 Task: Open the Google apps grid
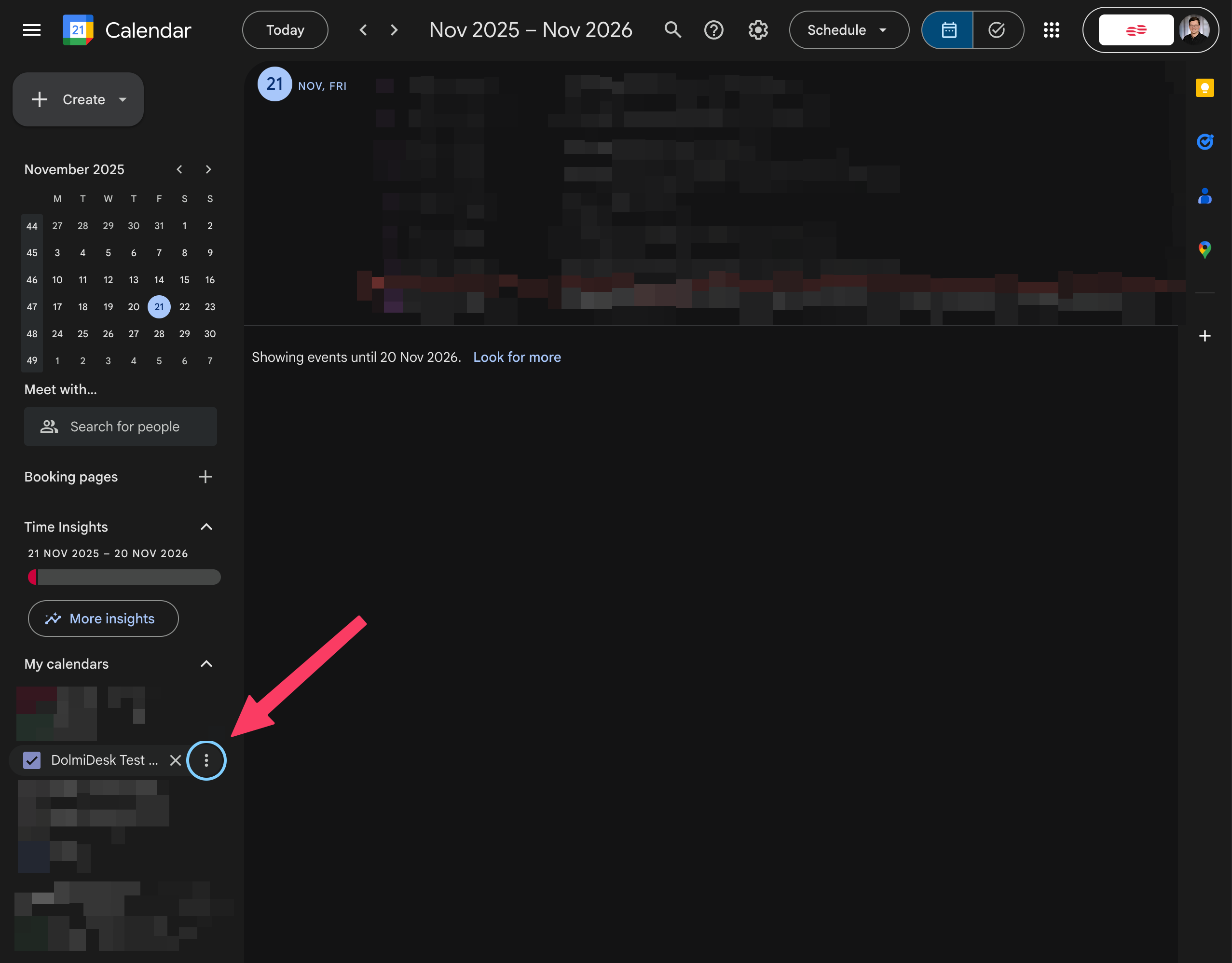click(x=1051, y=30)
